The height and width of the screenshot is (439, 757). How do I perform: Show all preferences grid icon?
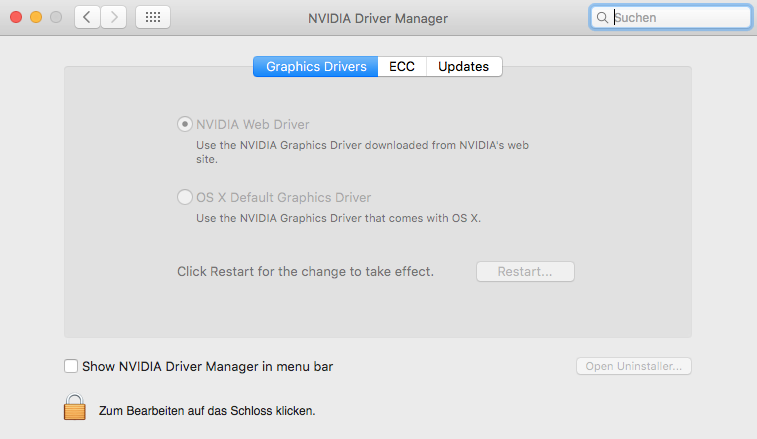[x=153, y=17]
